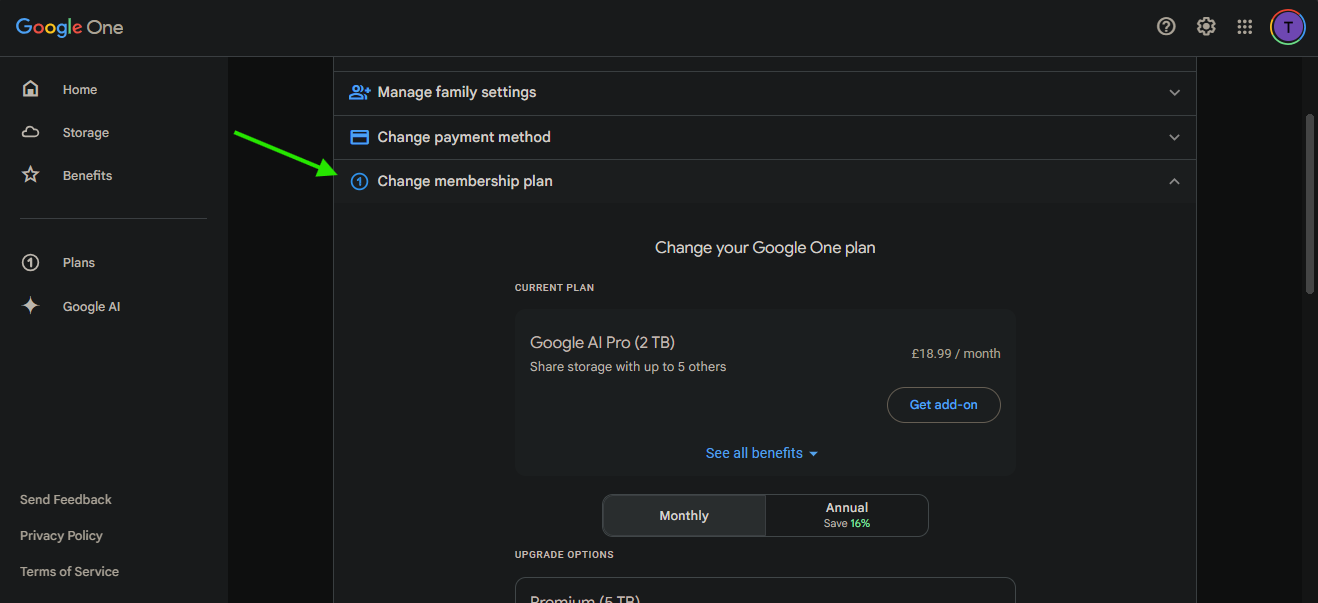This screenshot has width=1318, height=603.
Task: Open the Google apps grid icon
Action: 1245,27
